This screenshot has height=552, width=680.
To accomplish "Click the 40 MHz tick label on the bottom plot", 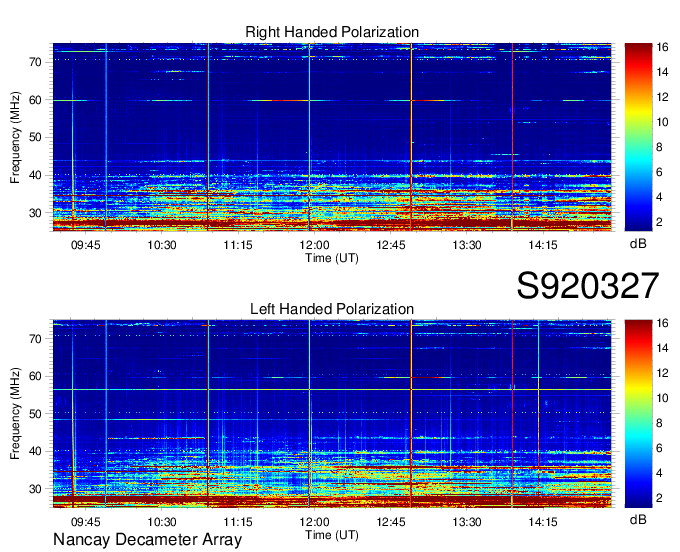I will (x=36, y=452).
